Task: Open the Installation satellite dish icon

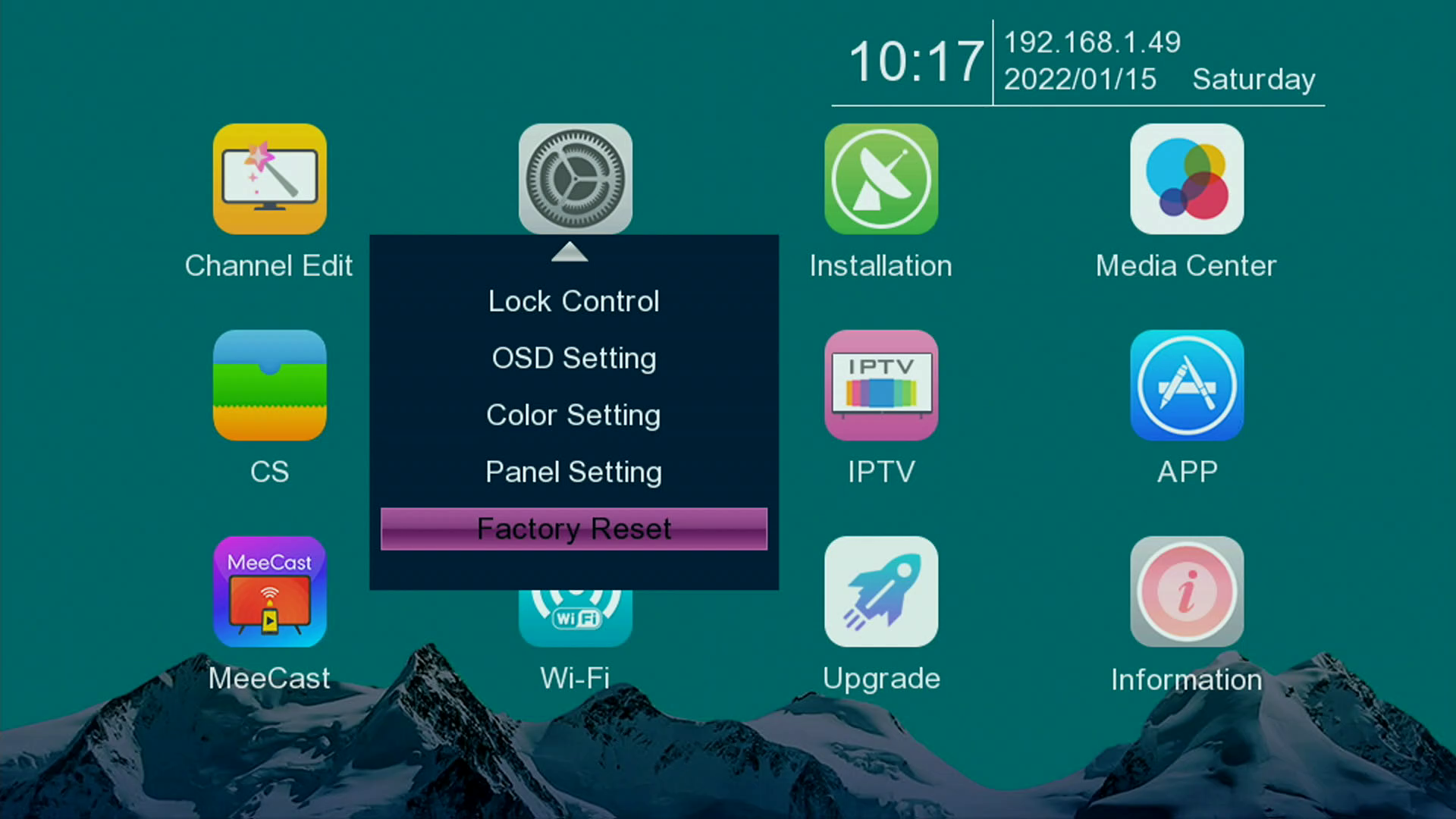Action: [x=880, y=179]
